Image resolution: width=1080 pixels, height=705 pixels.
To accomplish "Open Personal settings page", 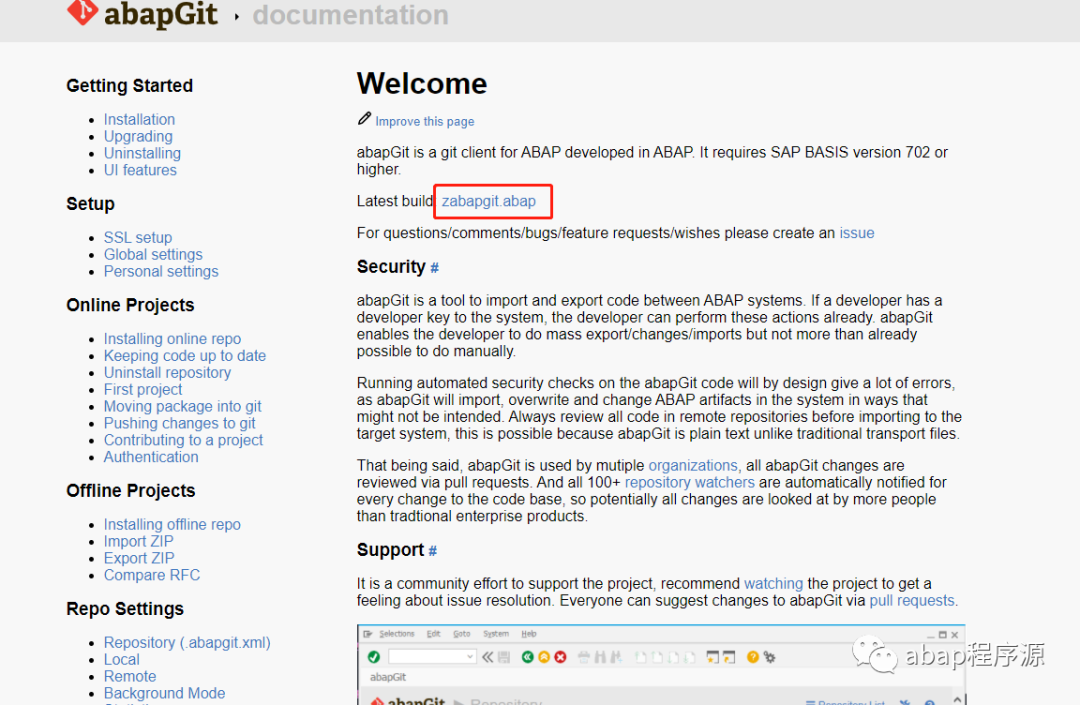I will (x=161, y=271).
